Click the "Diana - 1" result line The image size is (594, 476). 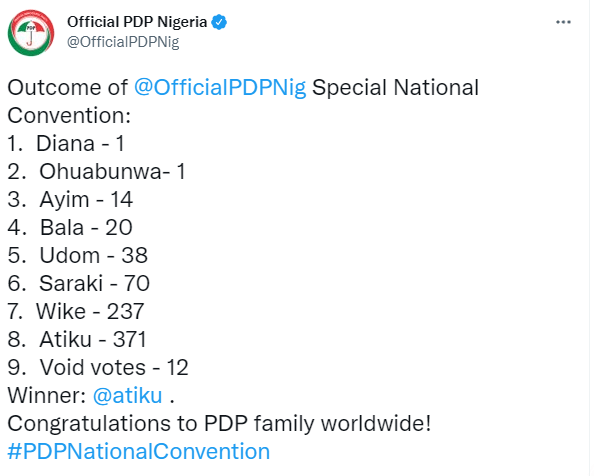point(66,144)
